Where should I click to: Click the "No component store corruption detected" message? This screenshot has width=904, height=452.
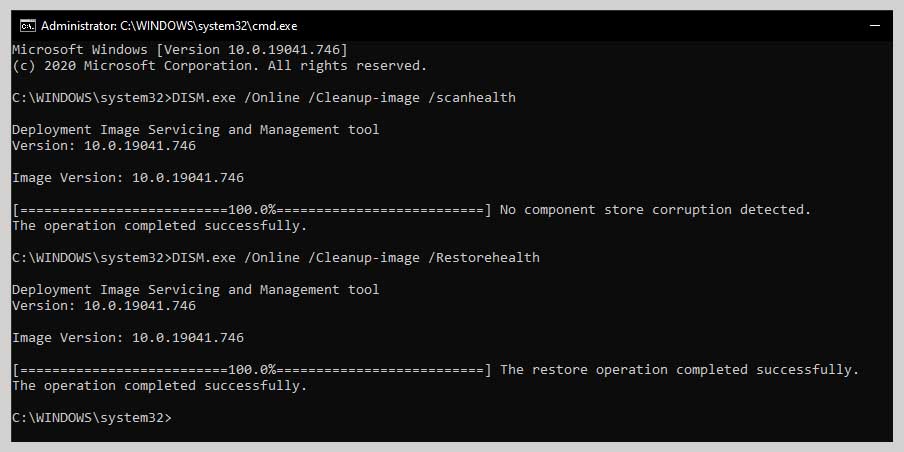tap(655, 210)
